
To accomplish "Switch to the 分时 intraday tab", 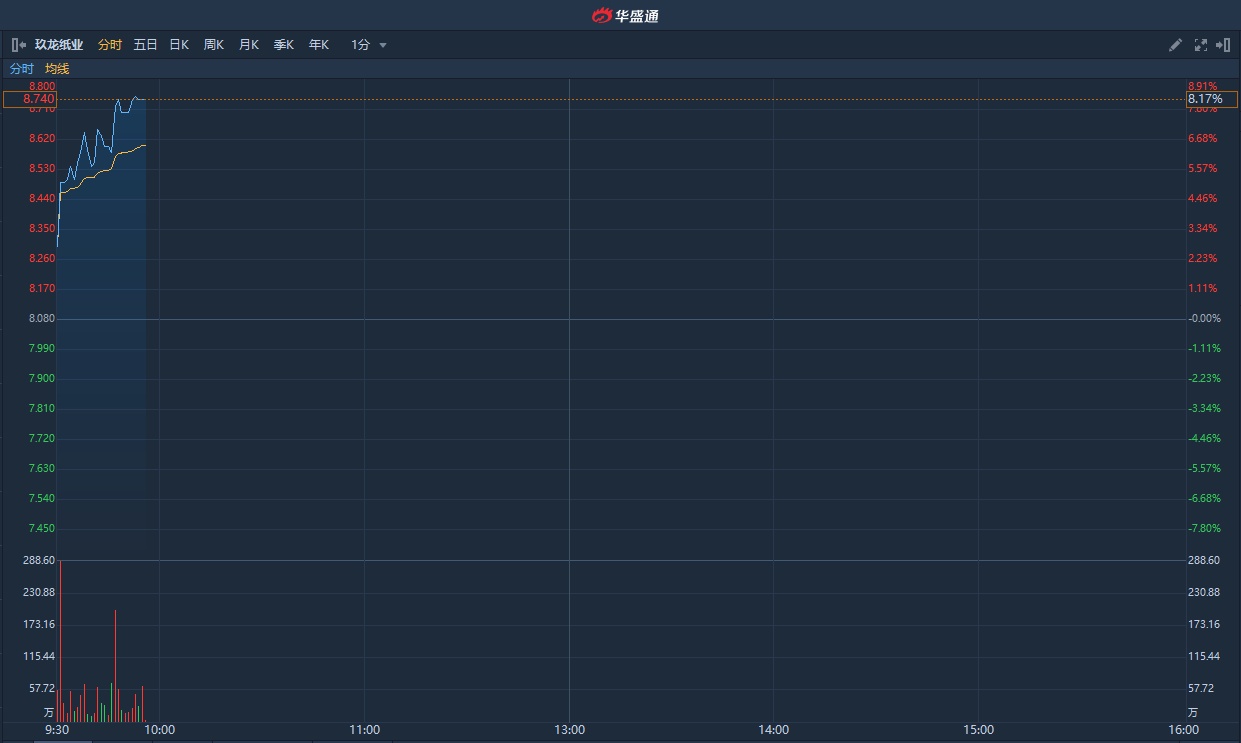I will click(x=110, y=45).
